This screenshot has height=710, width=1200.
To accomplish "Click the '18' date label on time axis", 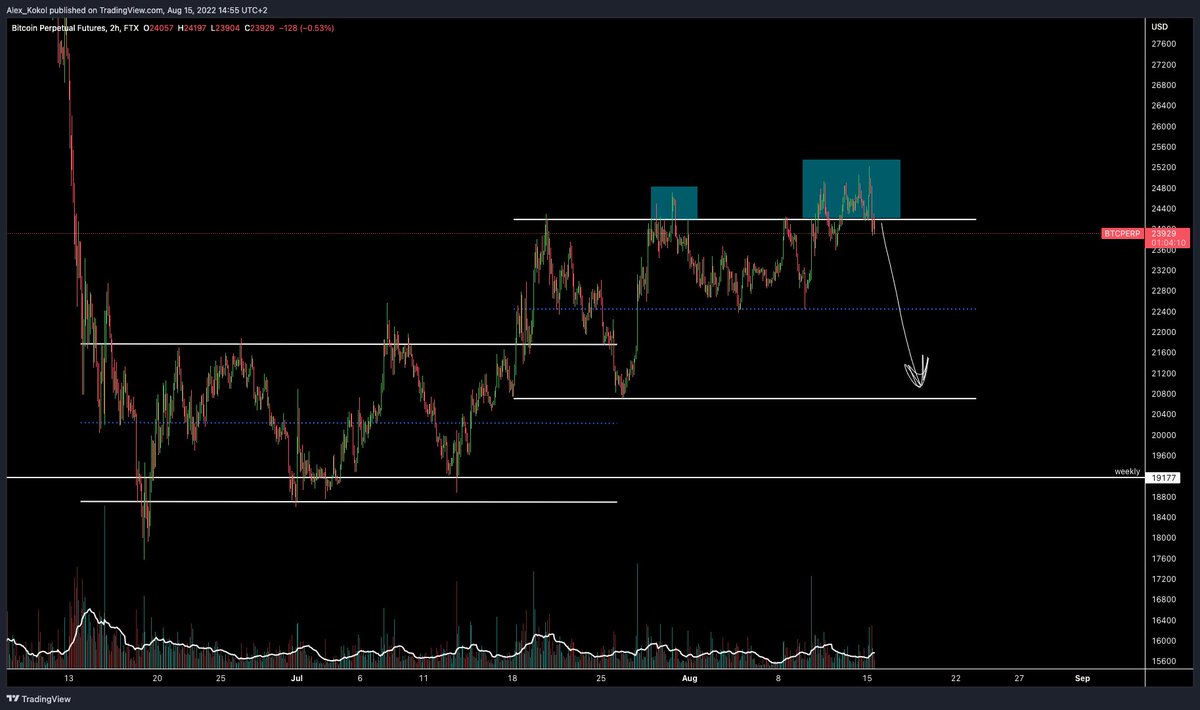I will [x=512, y=678].
